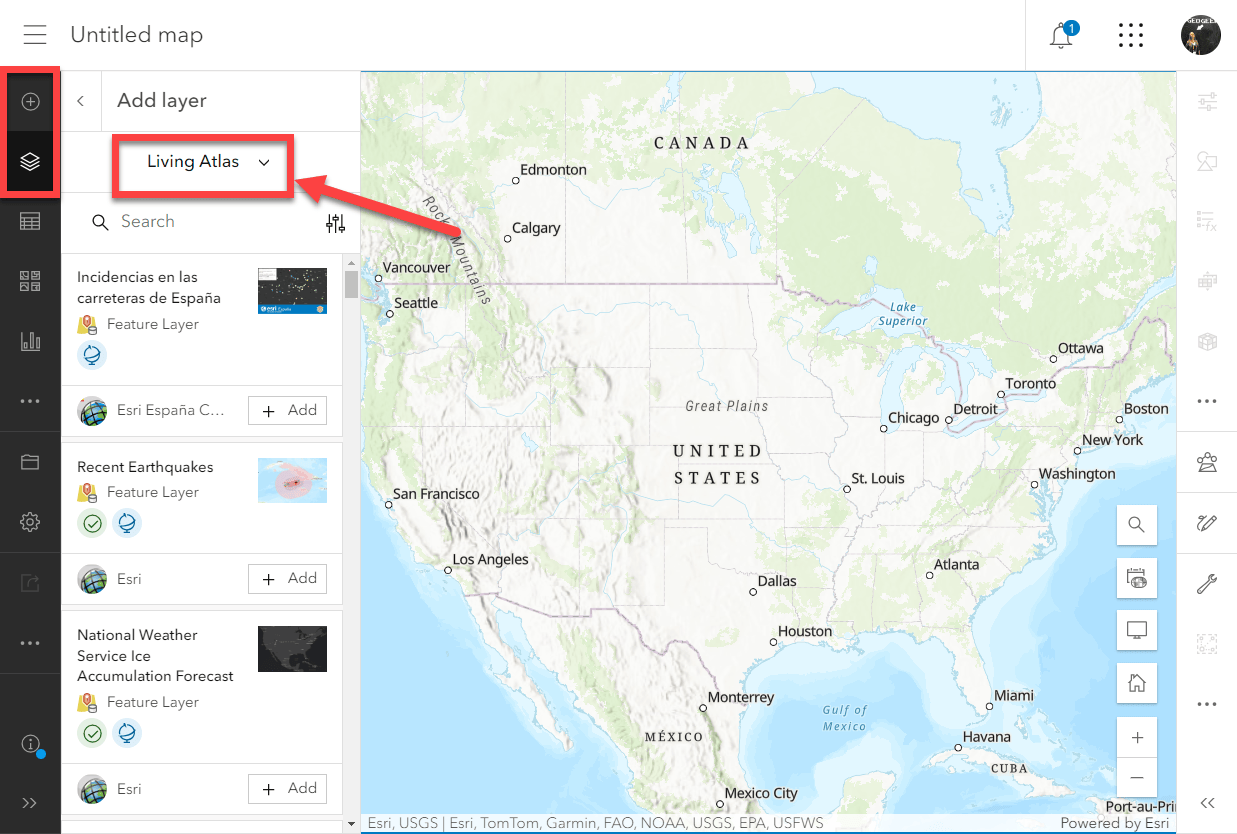
Task: Click the layer search input field
Action: pyautogui.click(x=215, y=222)
